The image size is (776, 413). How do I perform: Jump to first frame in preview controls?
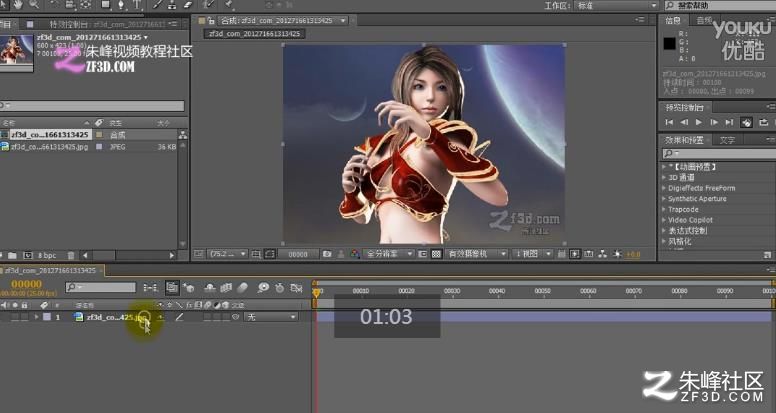[x=669, y=122]
